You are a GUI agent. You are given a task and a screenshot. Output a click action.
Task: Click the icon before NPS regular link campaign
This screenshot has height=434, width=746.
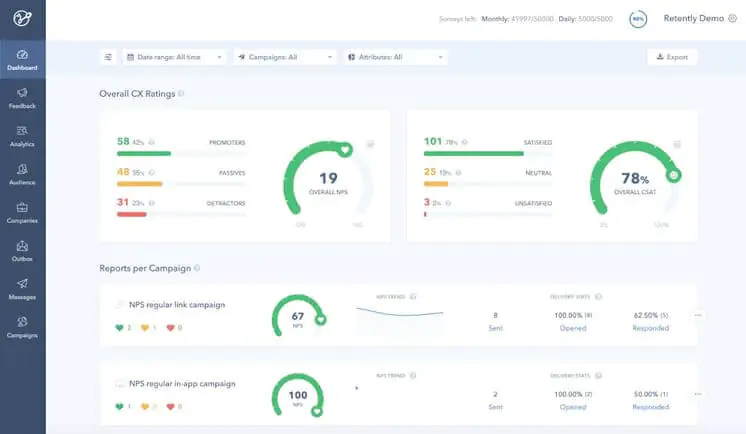120,305
